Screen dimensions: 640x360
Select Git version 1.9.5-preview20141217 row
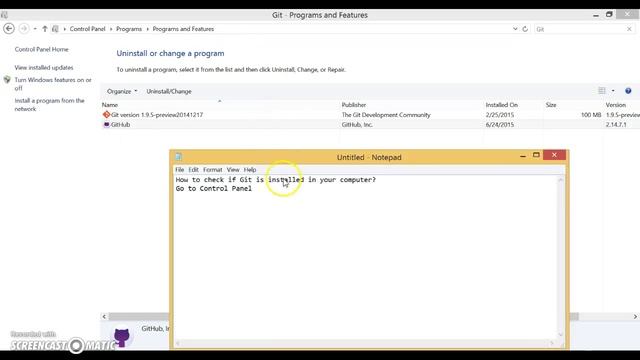(x=370, y=115)
